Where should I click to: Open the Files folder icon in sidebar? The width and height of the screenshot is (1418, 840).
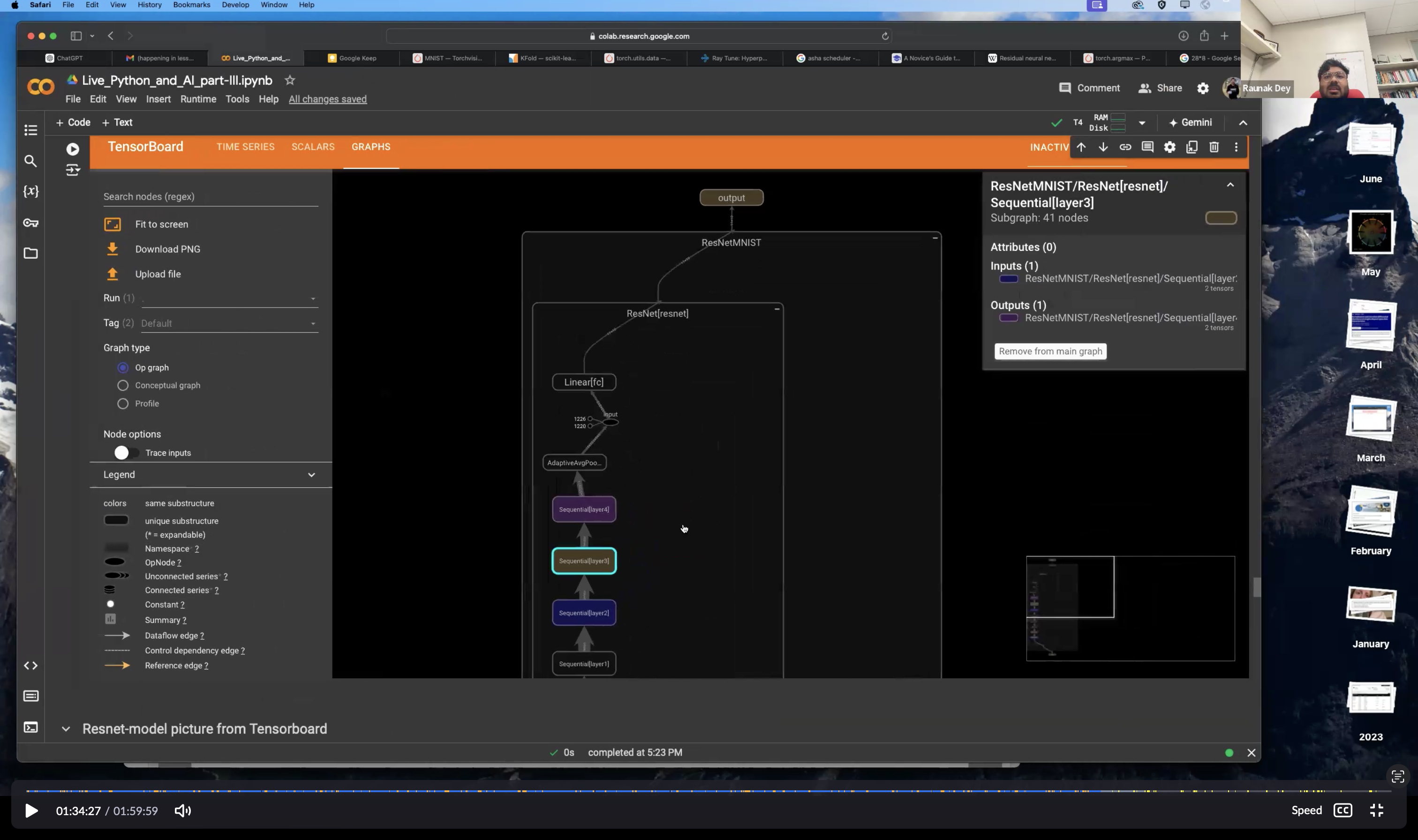(x=30, y=253)
